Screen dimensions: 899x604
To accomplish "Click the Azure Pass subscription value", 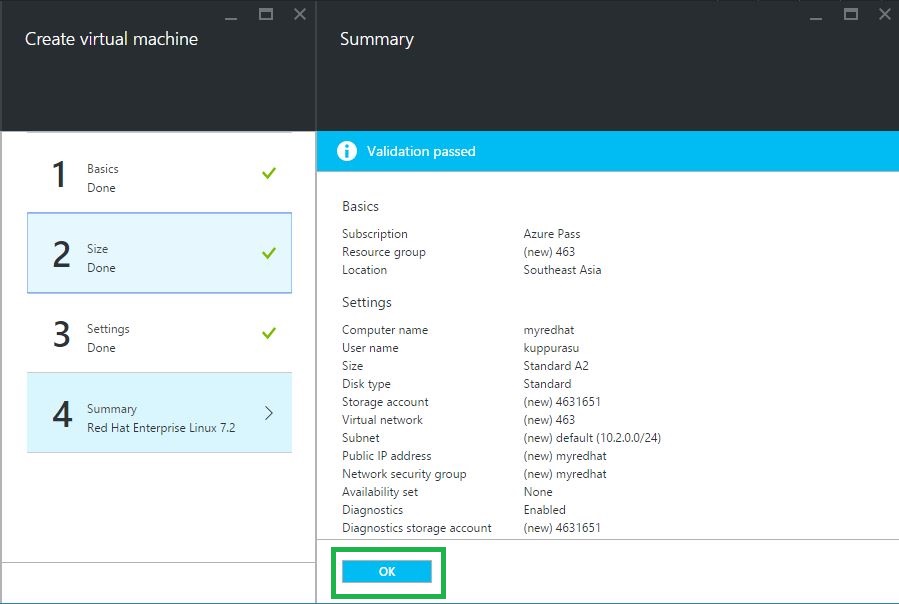I will 551,234.
